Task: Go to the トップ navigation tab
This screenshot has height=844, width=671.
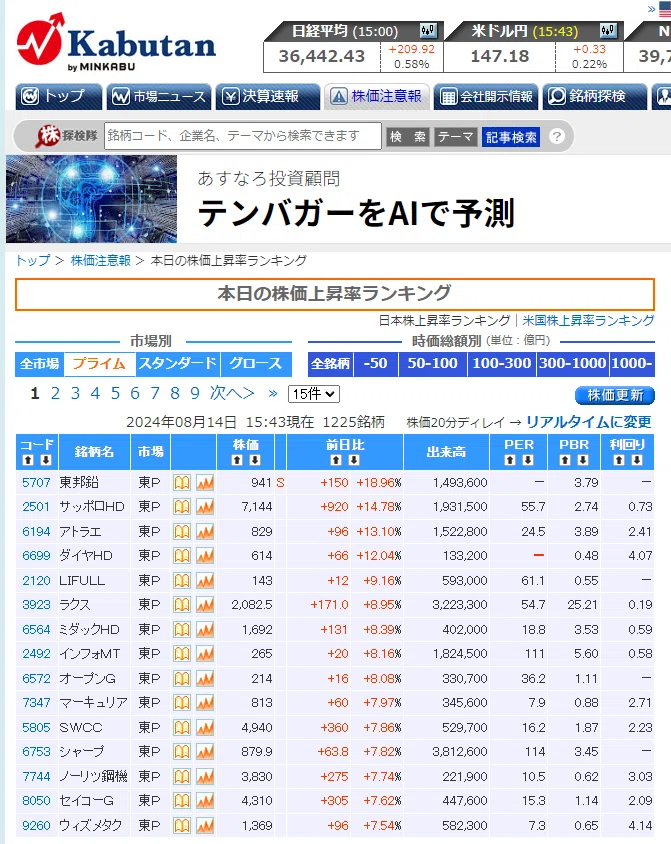Action: 58,97
